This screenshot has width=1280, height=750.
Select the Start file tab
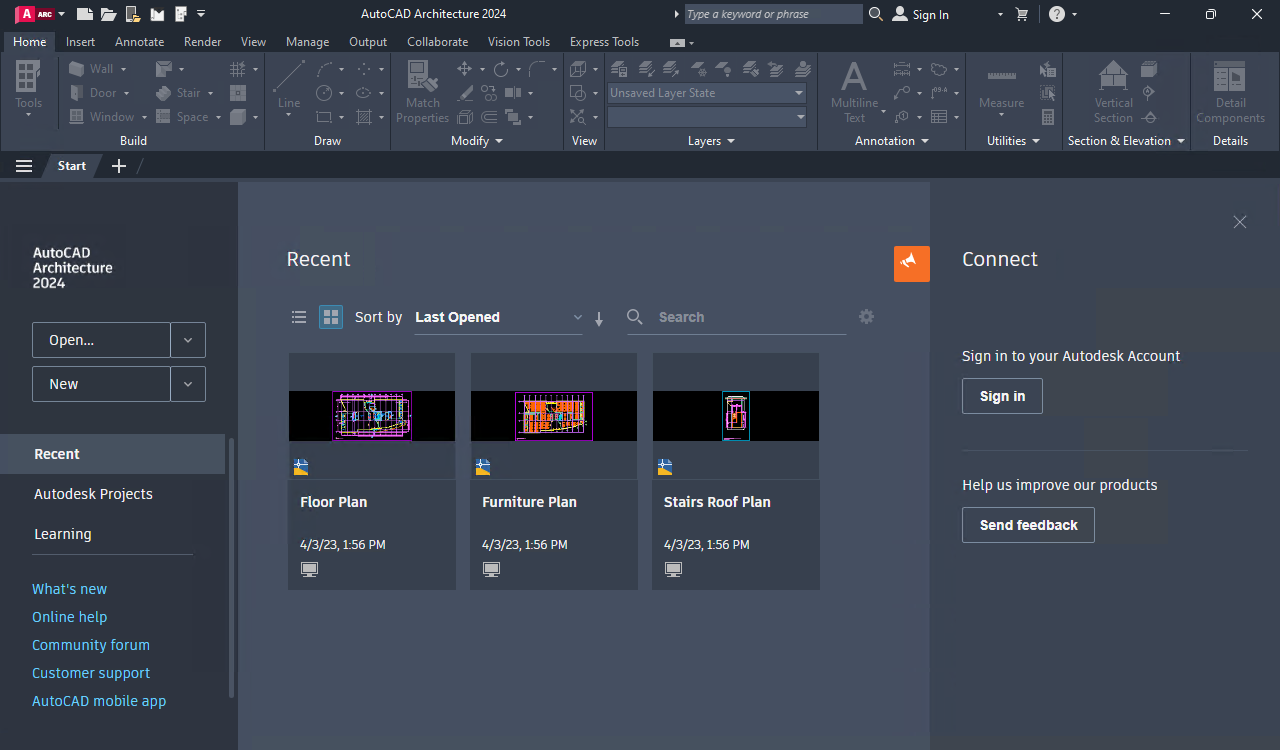point(72,166)
